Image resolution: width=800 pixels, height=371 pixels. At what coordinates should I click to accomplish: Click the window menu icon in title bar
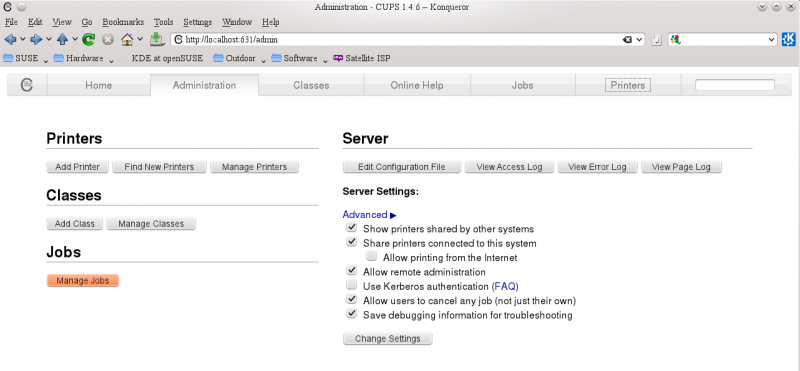[x=8, y=7]
